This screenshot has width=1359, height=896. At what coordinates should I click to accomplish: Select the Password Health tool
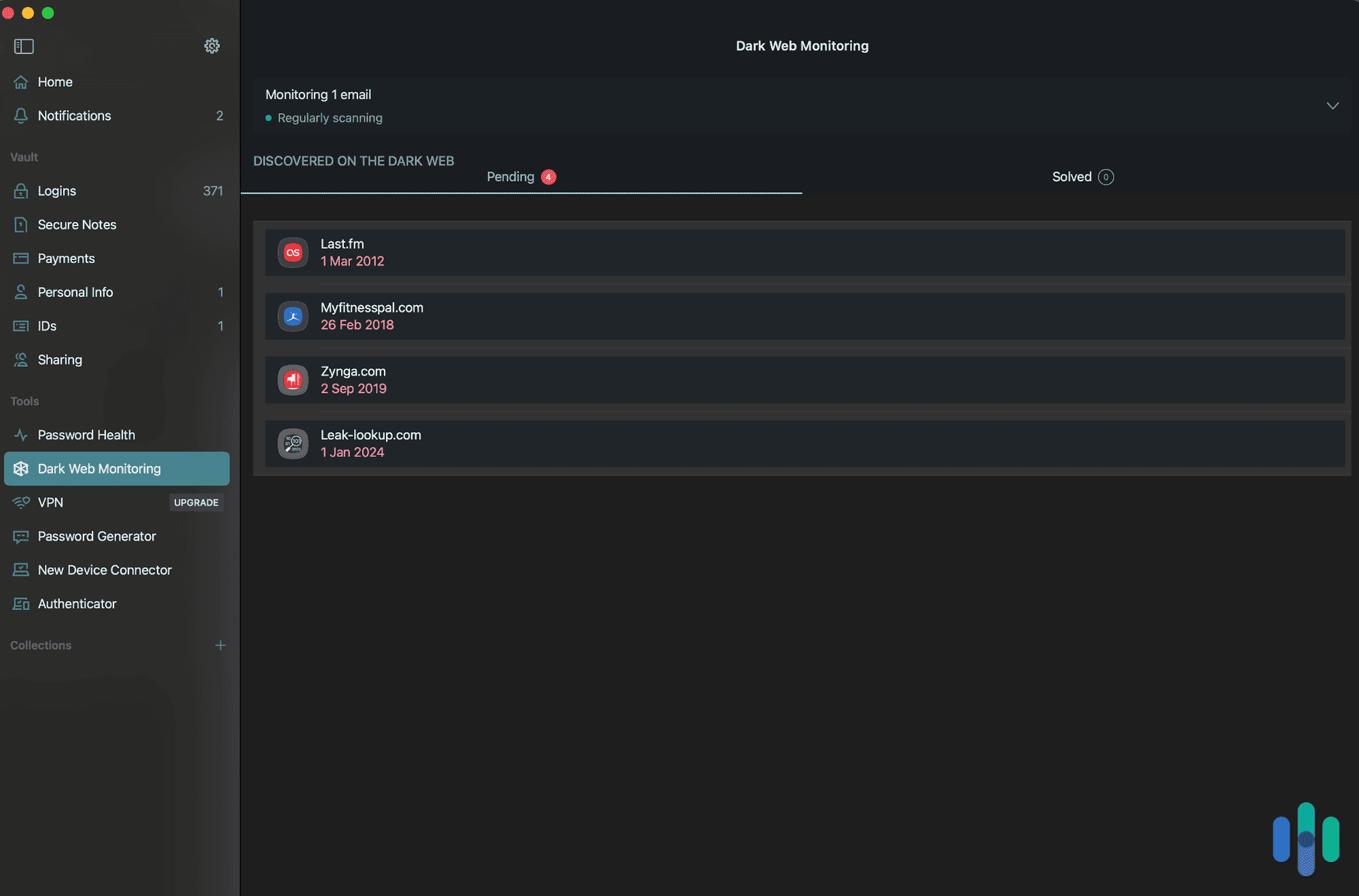pyautogui.click(x=86, y=435)
